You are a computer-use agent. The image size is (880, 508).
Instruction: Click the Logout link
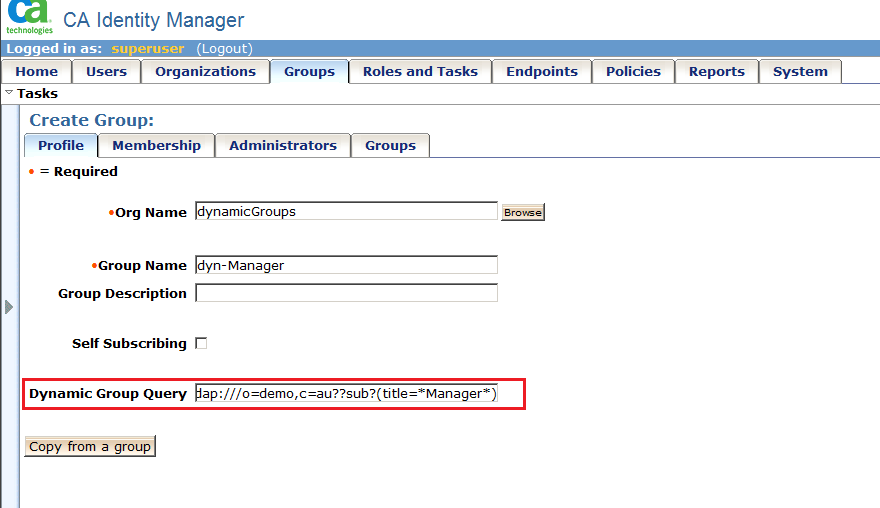[x=224, y=48]
